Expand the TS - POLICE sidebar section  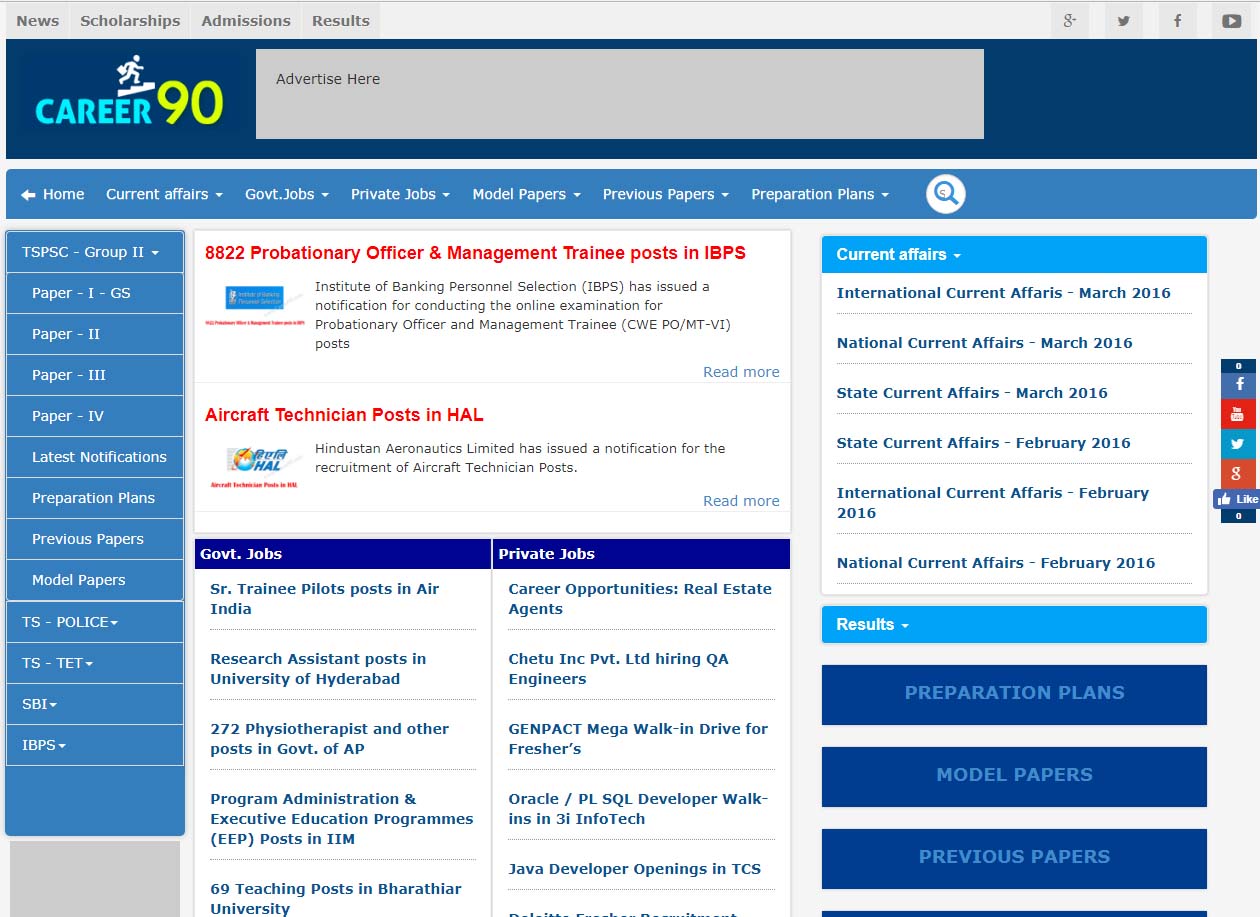pyautogui.click(x=95, y=622)
